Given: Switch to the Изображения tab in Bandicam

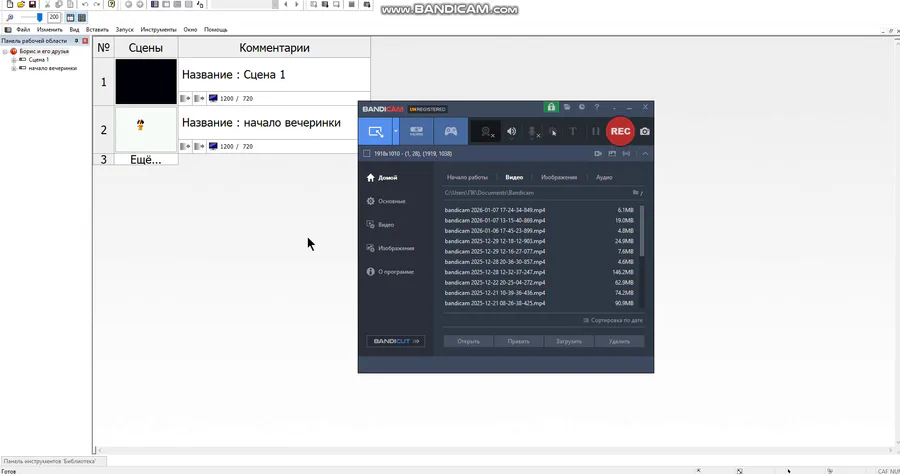Looking at the screenshot, I should (x=558, y=177).
